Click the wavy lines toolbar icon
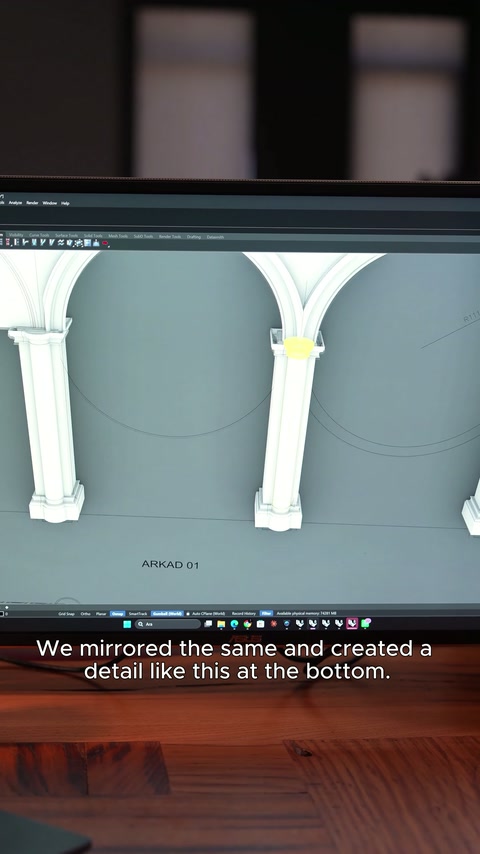 (61, 242)
